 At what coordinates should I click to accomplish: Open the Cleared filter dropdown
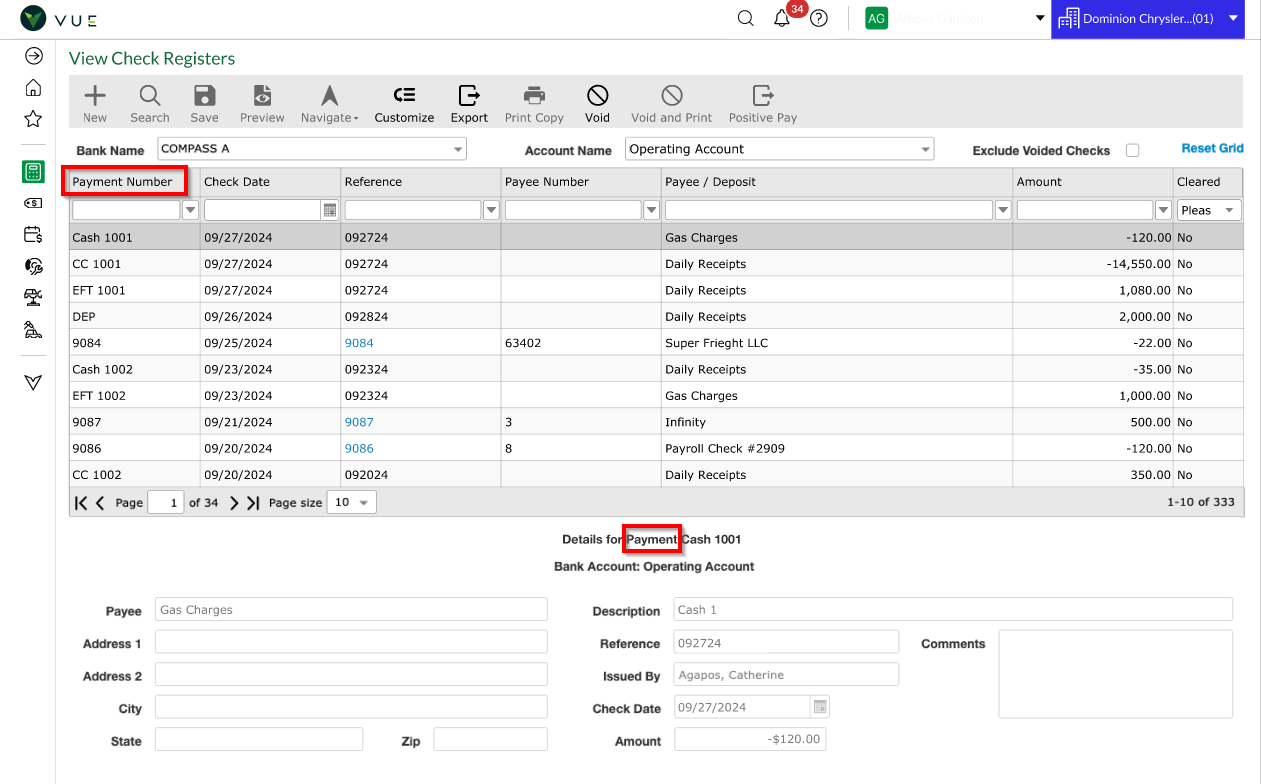[x=1209, y=210]
